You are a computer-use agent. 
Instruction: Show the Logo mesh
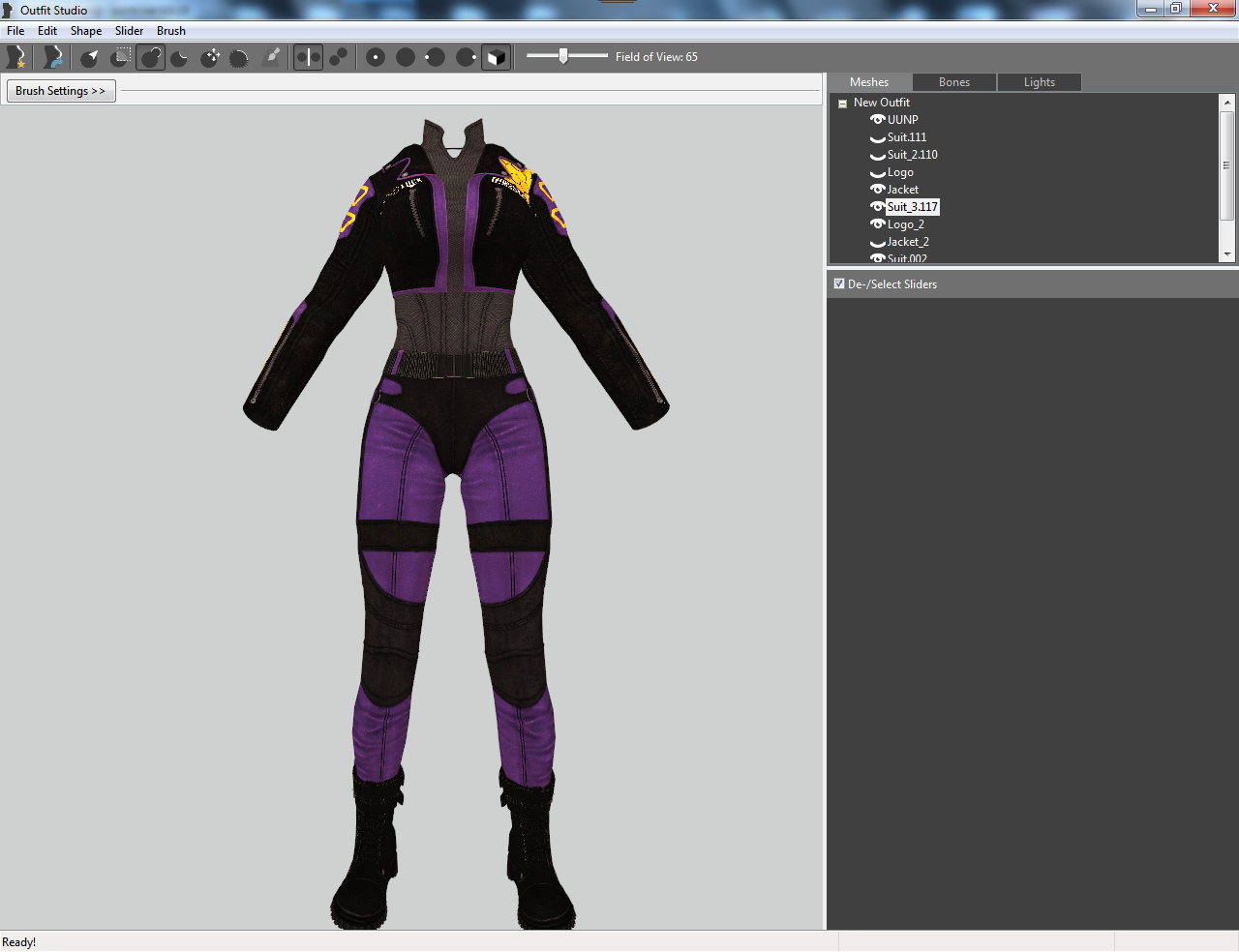point(878,173)
